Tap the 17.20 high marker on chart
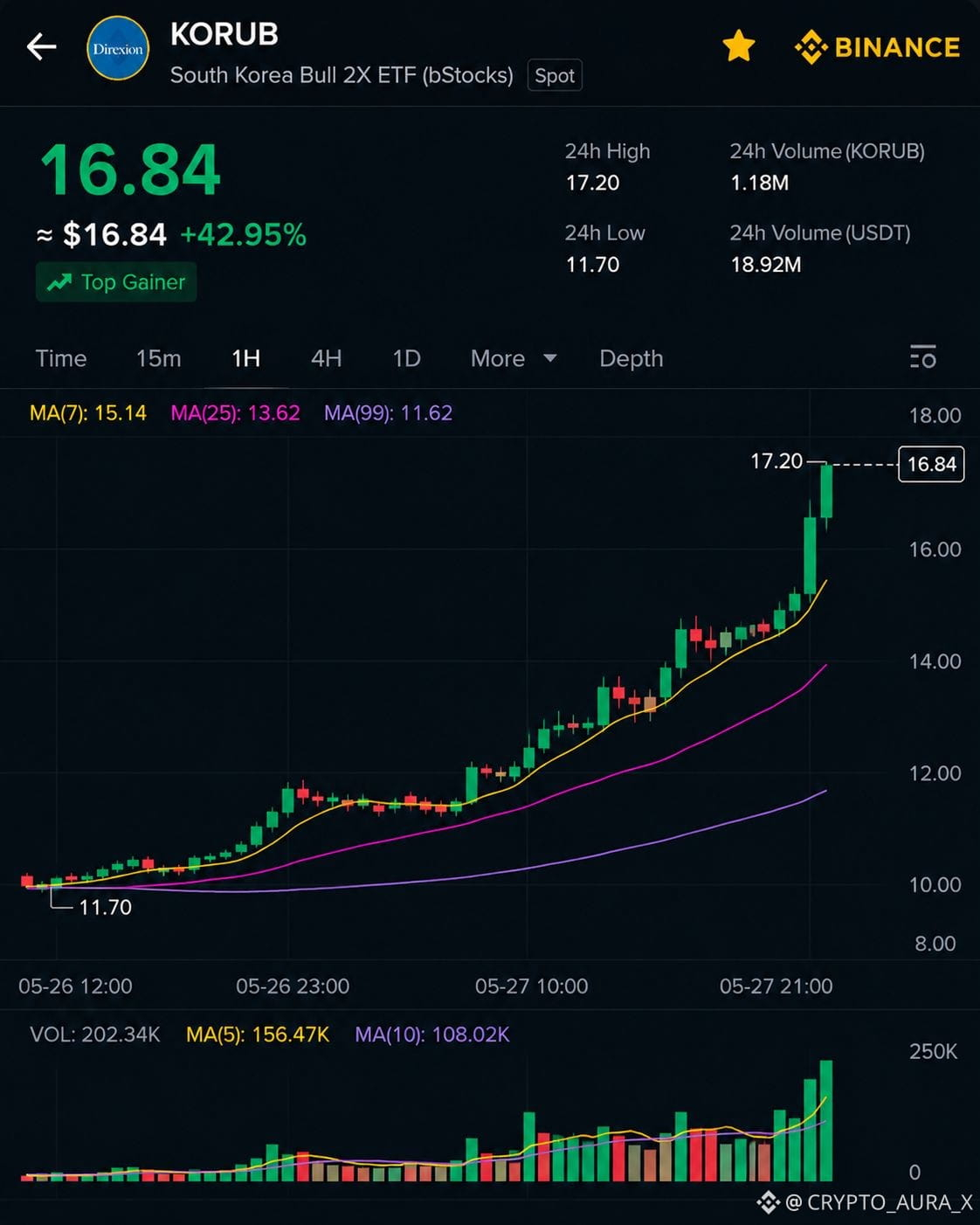980x1225 pixels. [x=776, y=460]
